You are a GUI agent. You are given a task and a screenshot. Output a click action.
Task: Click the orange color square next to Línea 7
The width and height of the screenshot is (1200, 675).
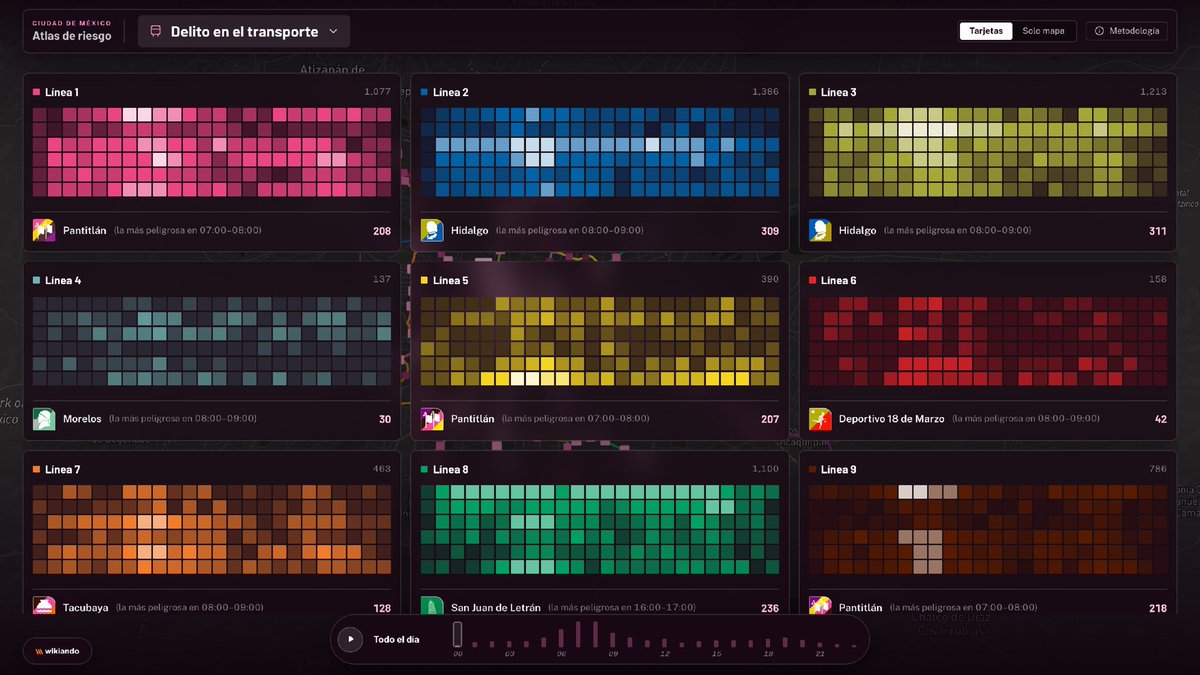tap(37, 469)
